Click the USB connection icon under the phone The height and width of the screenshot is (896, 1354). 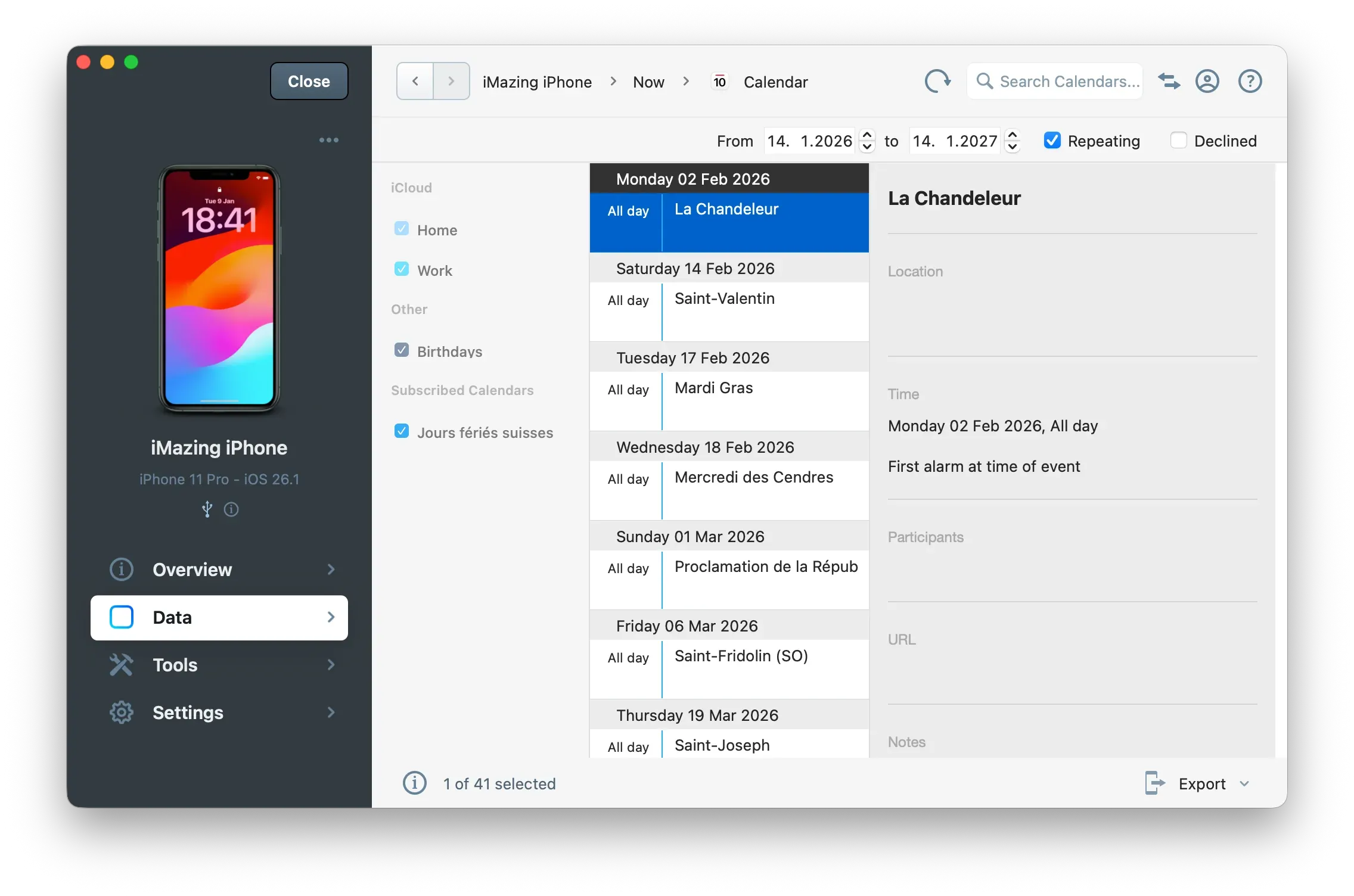[207, 510]
